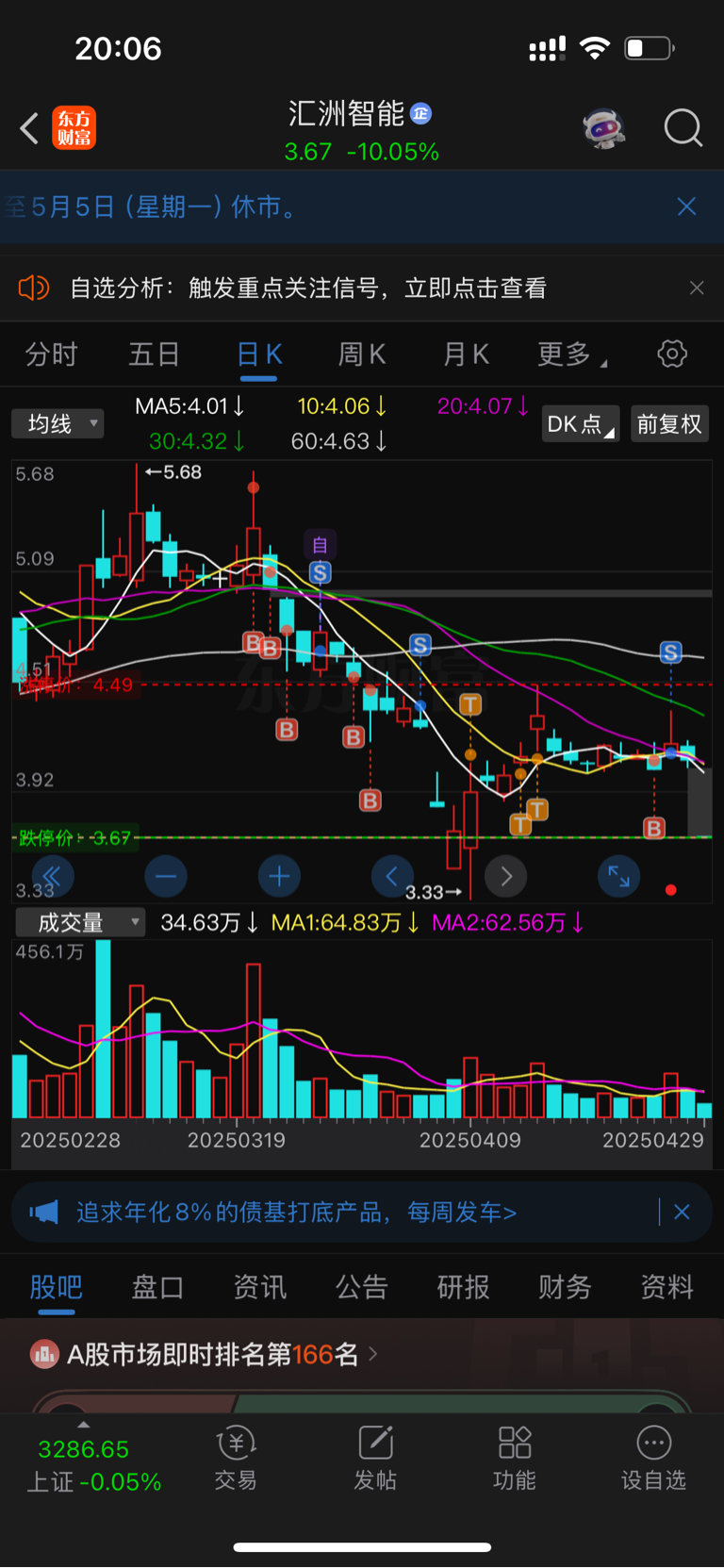Open chart settings gear icon
This screenshot has height=1568, width=724.
672,355
